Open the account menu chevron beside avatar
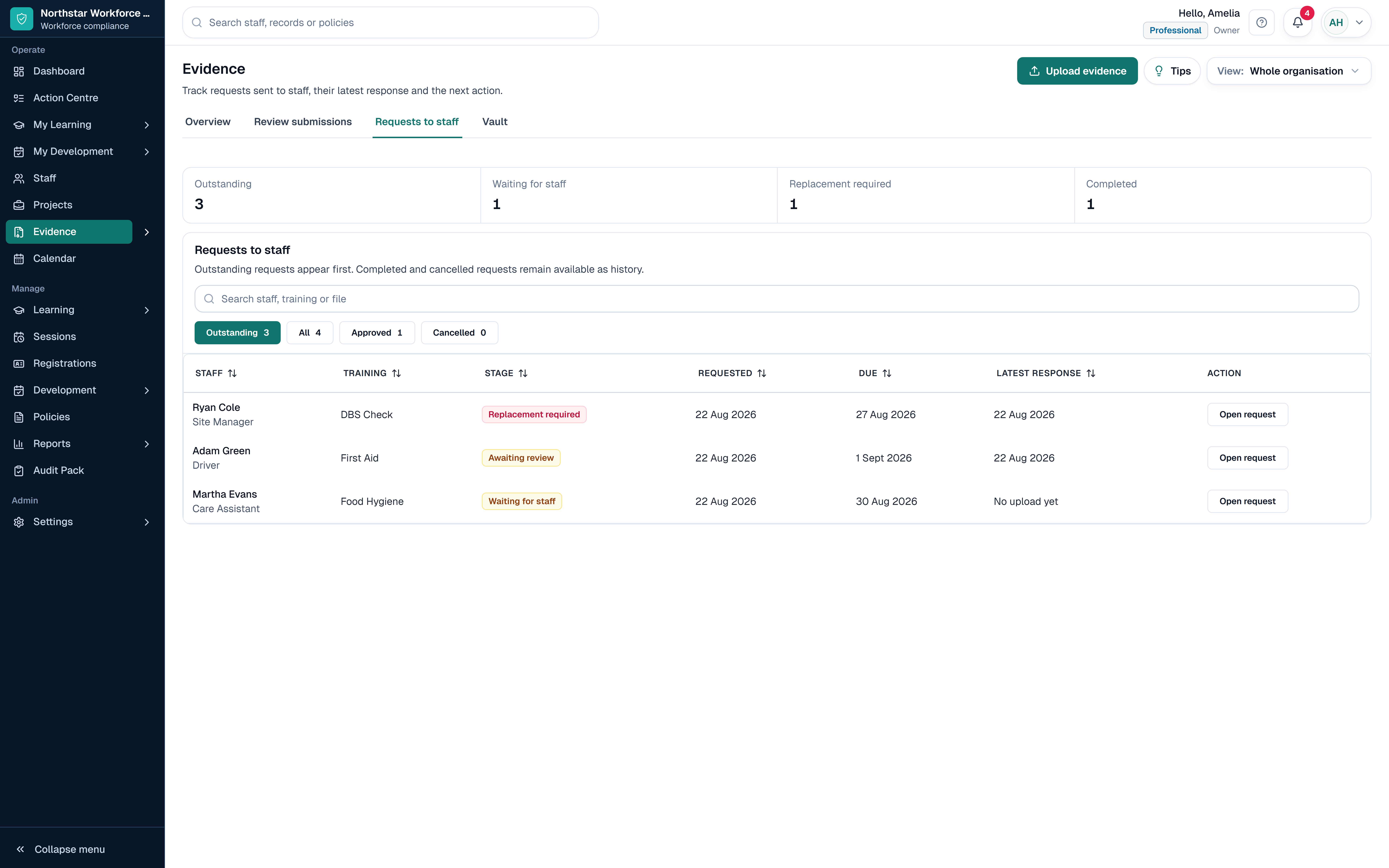 (x=1359, y=22)
